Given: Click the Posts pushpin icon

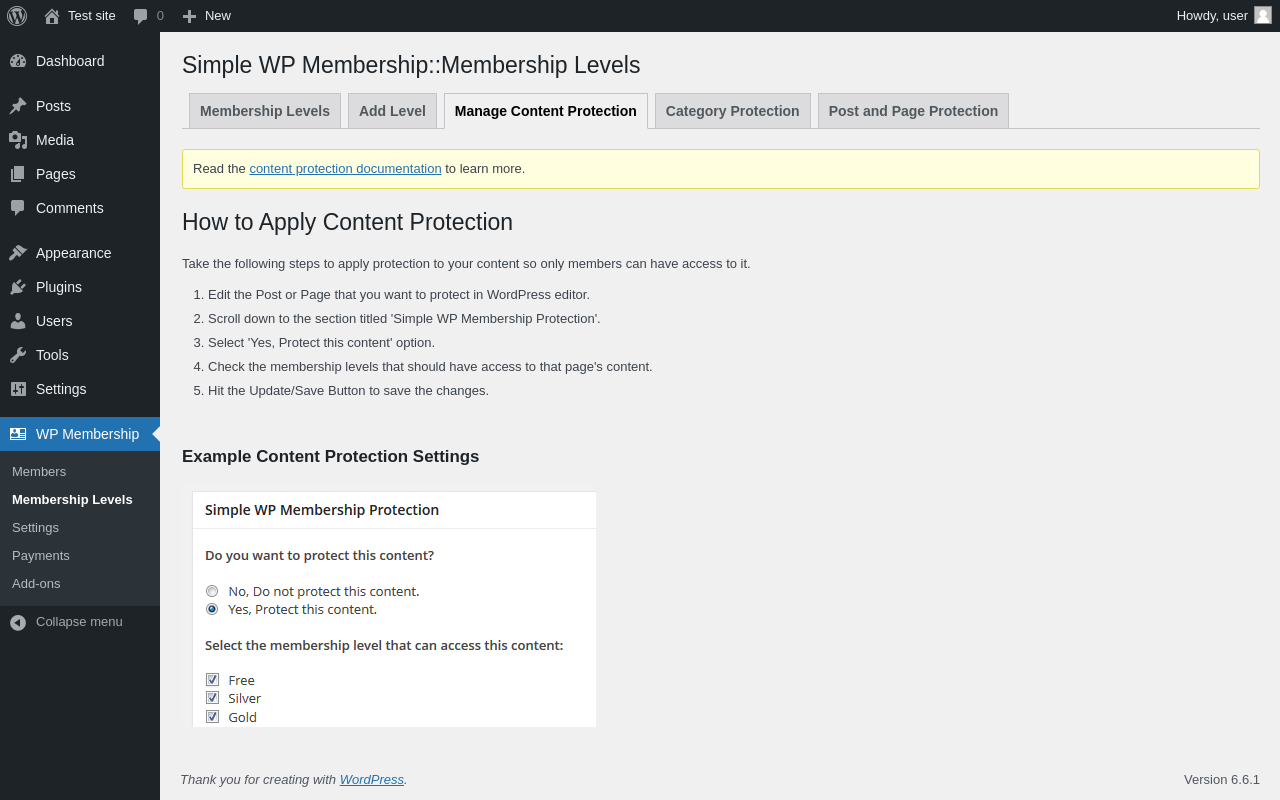Looking at the screenshot, I should 18,106.
